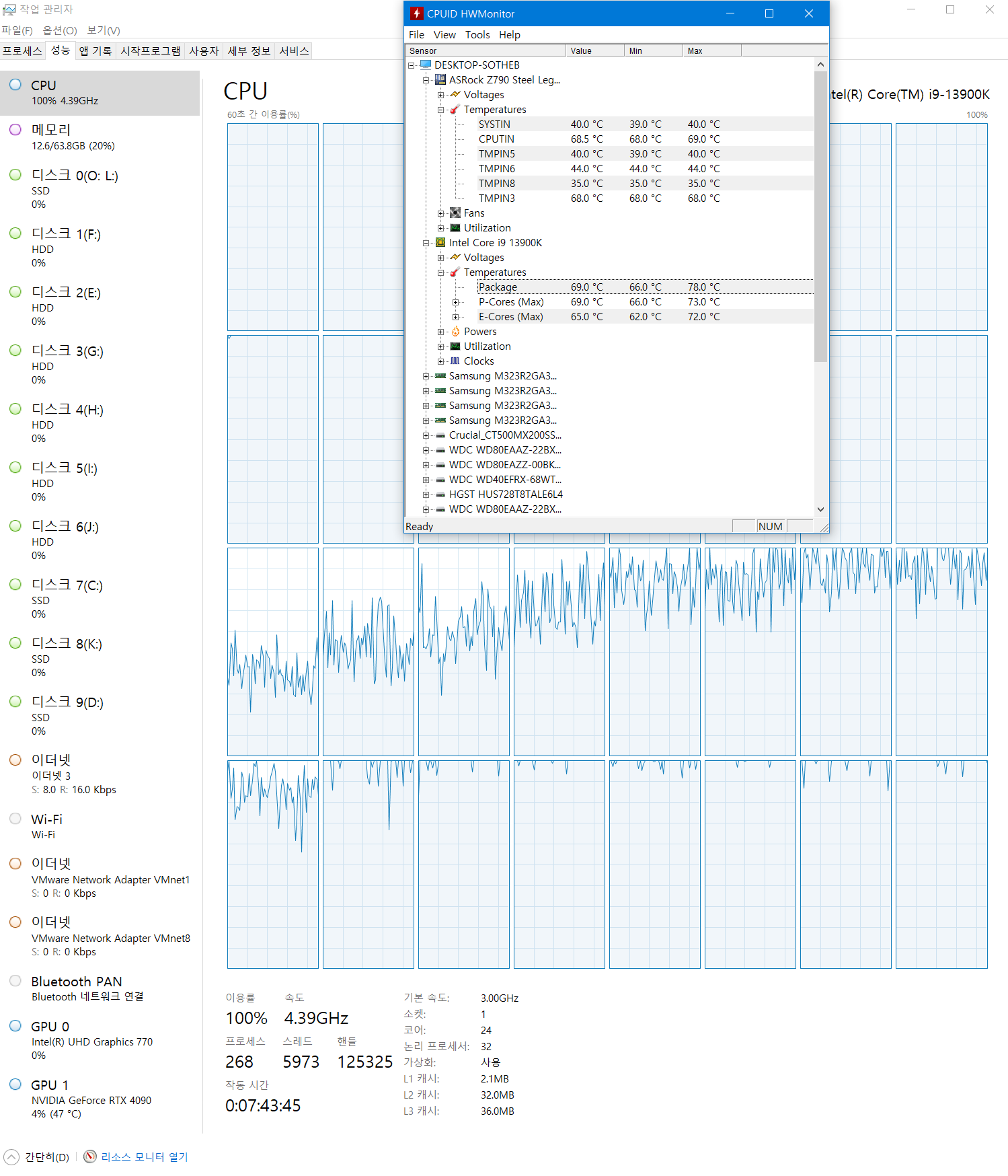Select 이더넷 3 network entry
Image resolution: width=1008 pixels, height=1176 pixels.
pyautogui.click(x=100, y=774)
